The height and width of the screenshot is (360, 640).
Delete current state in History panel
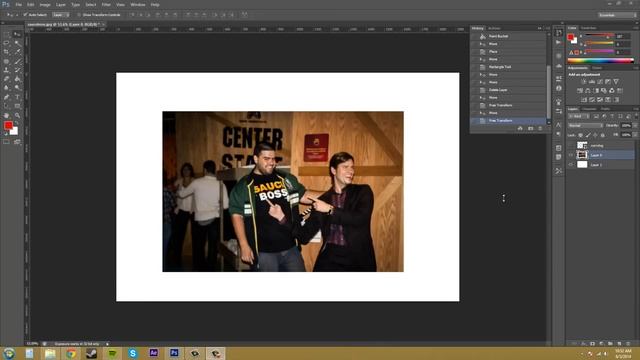tap(540, 129)
